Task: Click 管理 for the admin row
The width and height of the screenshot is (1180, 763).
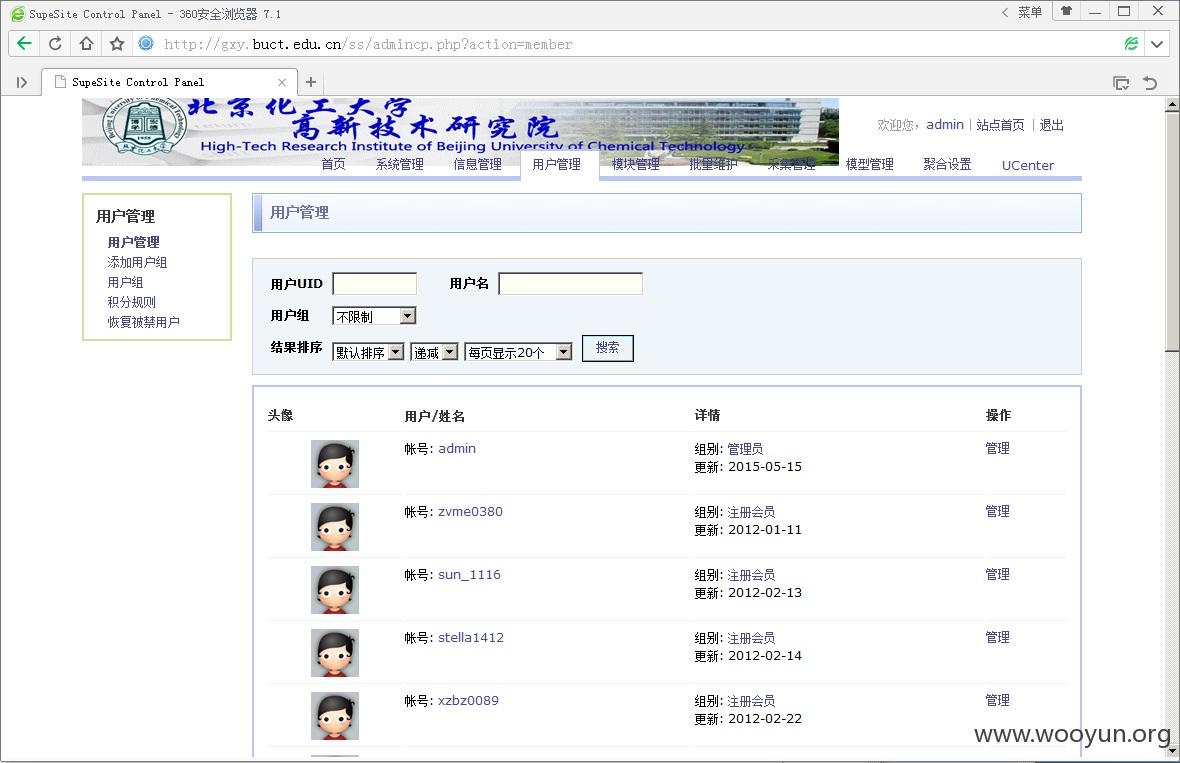Action: pyautogui.click(x=998, y=448)
